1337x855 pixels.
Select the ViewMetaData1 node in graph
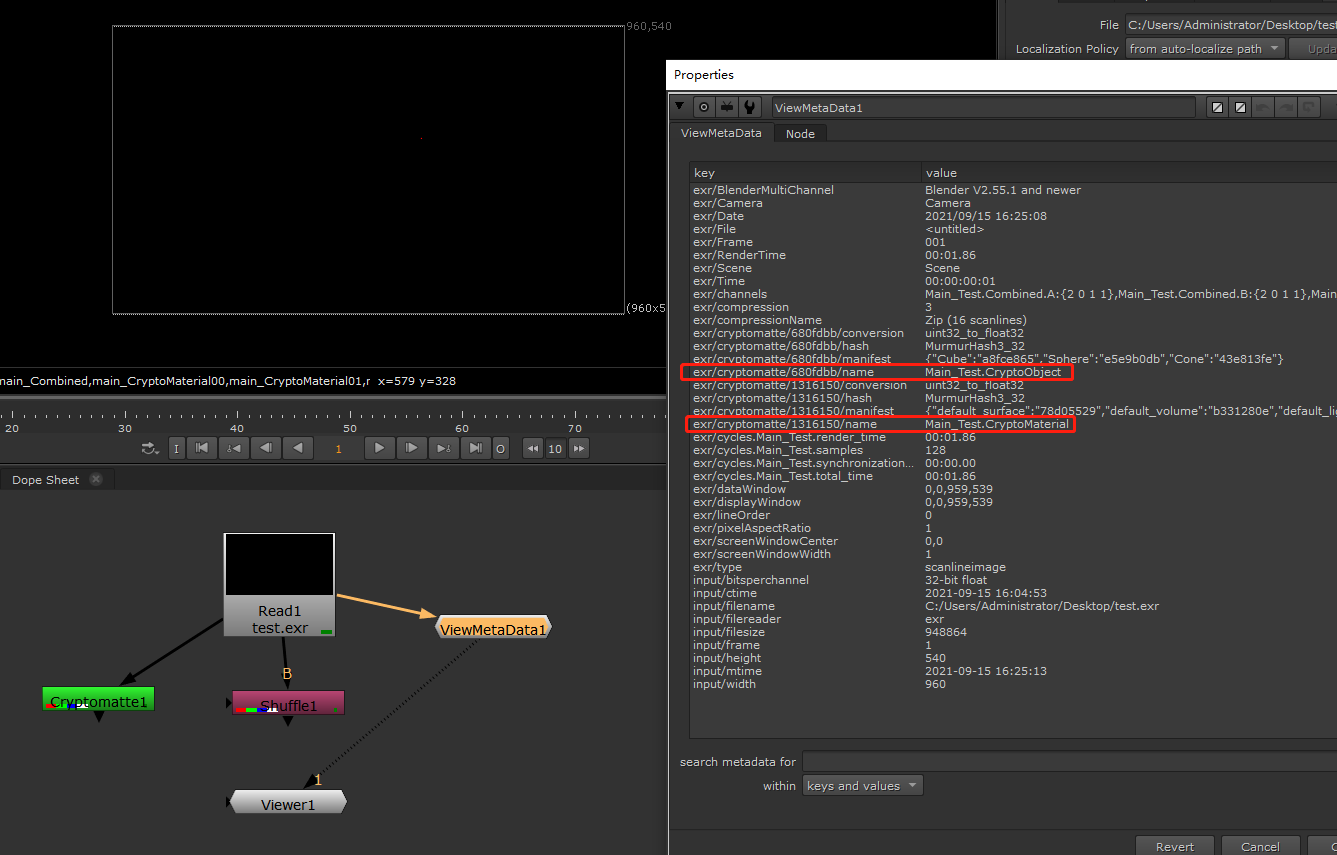point(493,628)
